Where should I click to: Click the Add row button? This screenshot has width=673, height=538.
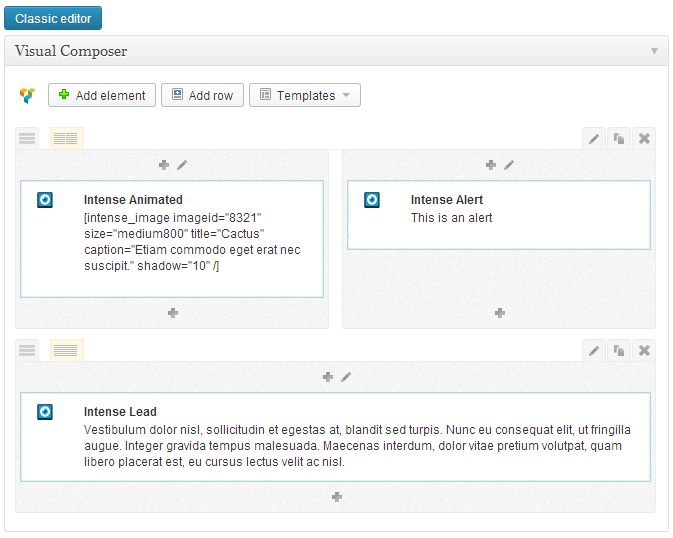(202, 96)
